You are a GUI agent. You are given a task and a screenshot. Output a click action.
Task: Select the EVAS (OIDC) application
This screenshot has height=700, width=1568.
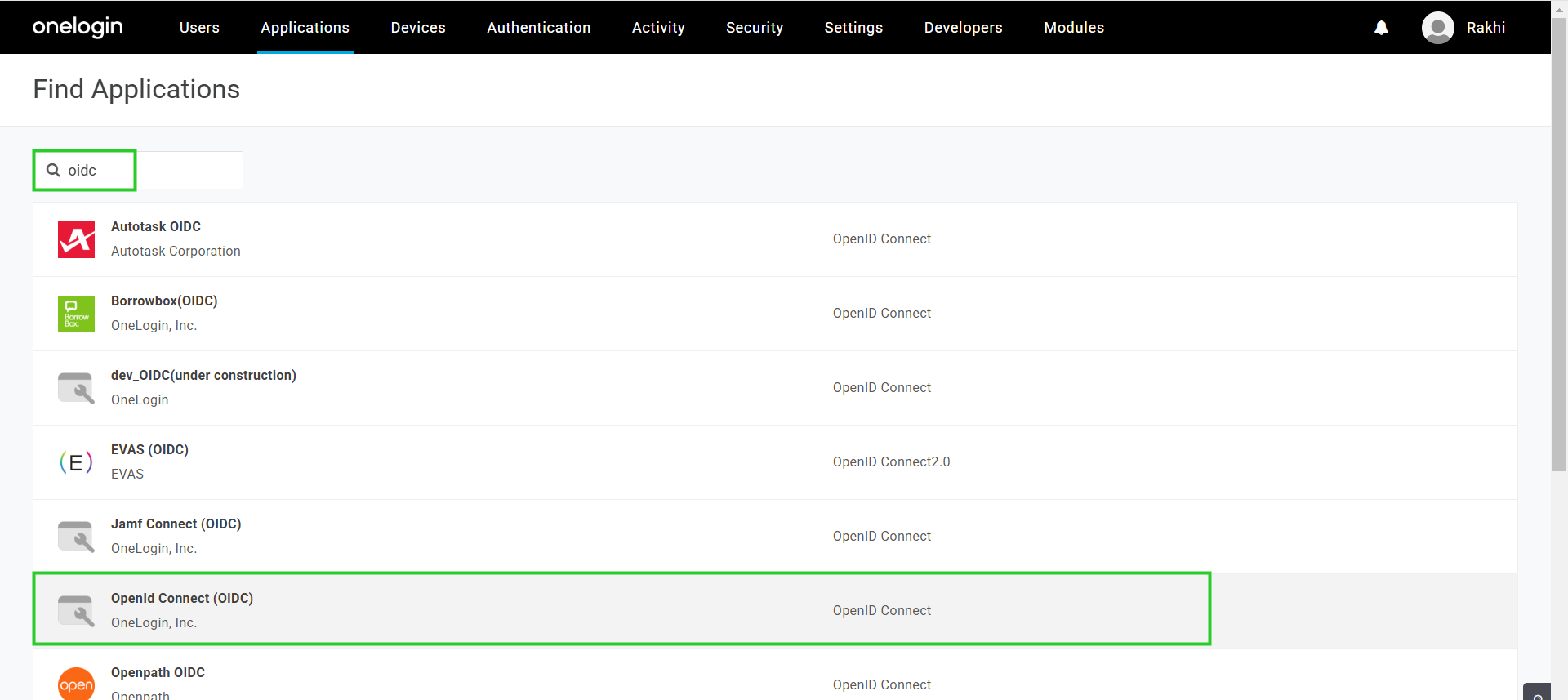tap(775, 462)
